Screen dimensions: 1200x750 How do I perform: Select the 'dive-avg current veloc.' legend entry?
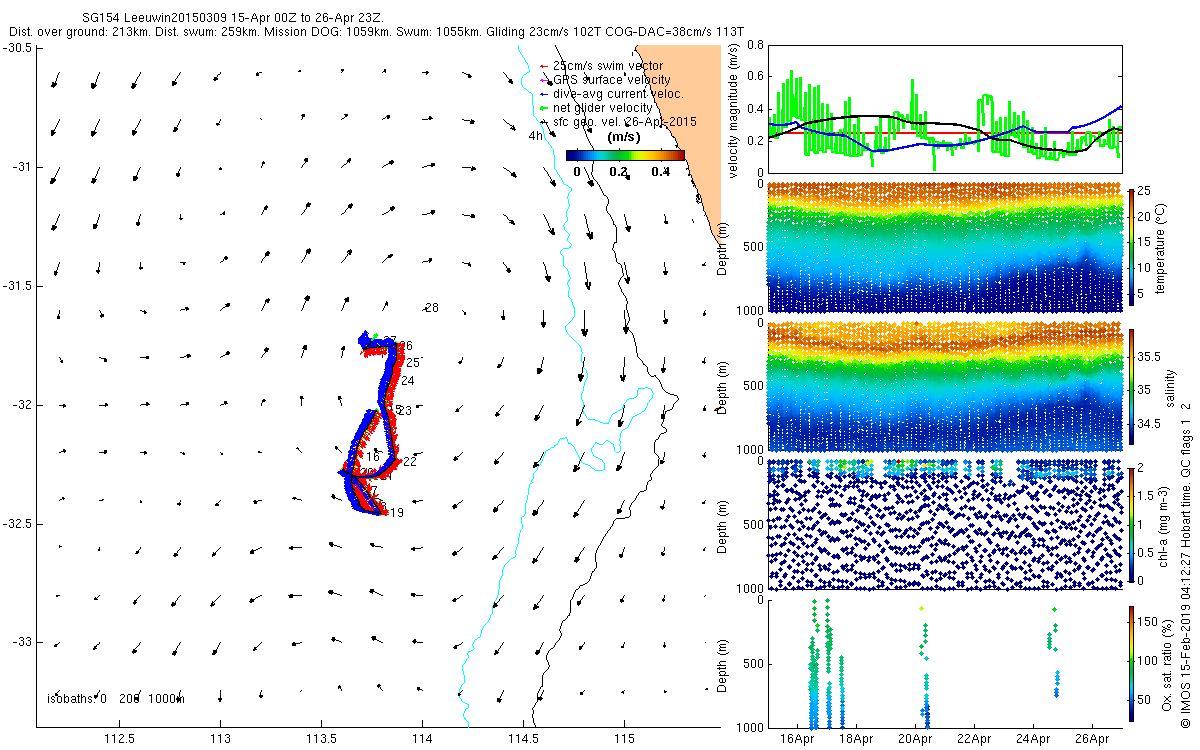(x=618, y=94)
